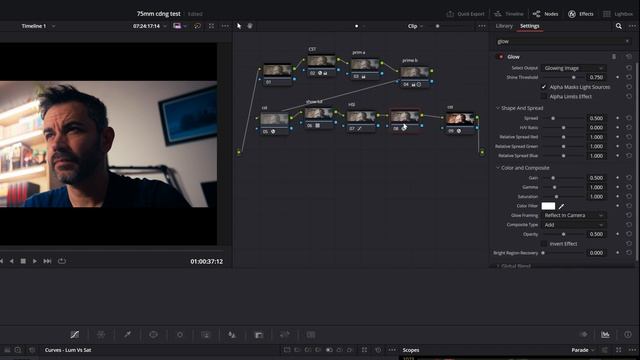
Task: Open the Qualifier eyedropper palette
Action: pyautogui.click(x=127, y=335)
